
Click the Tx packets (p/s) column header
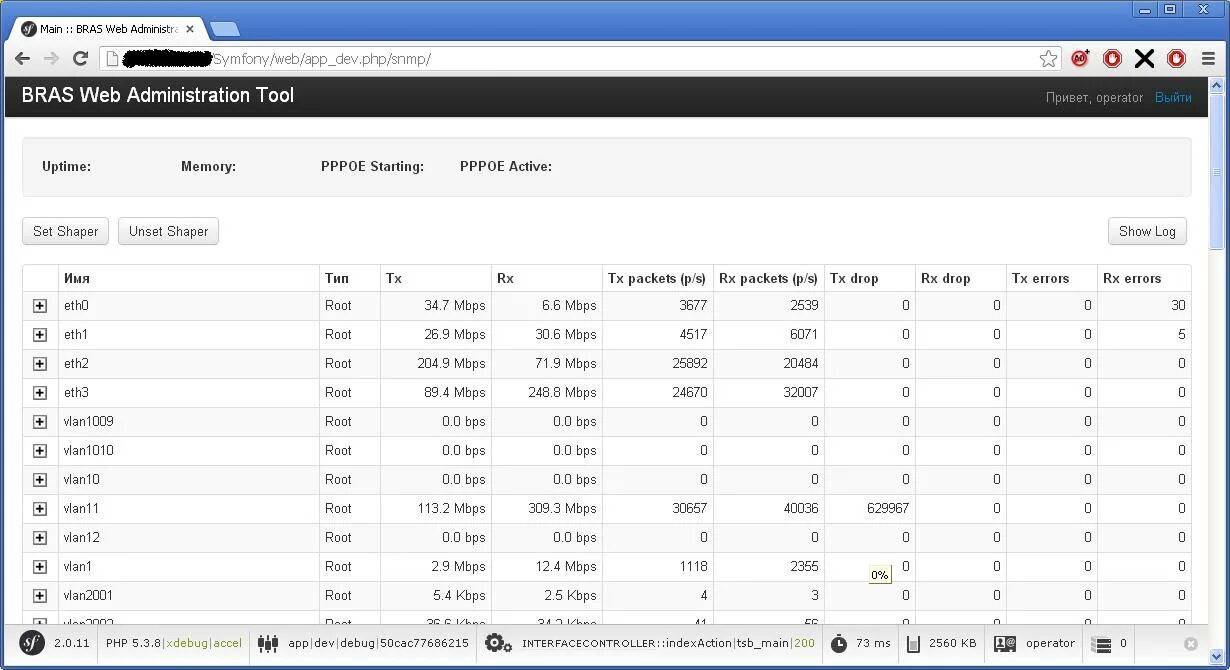tap(657, 279)
